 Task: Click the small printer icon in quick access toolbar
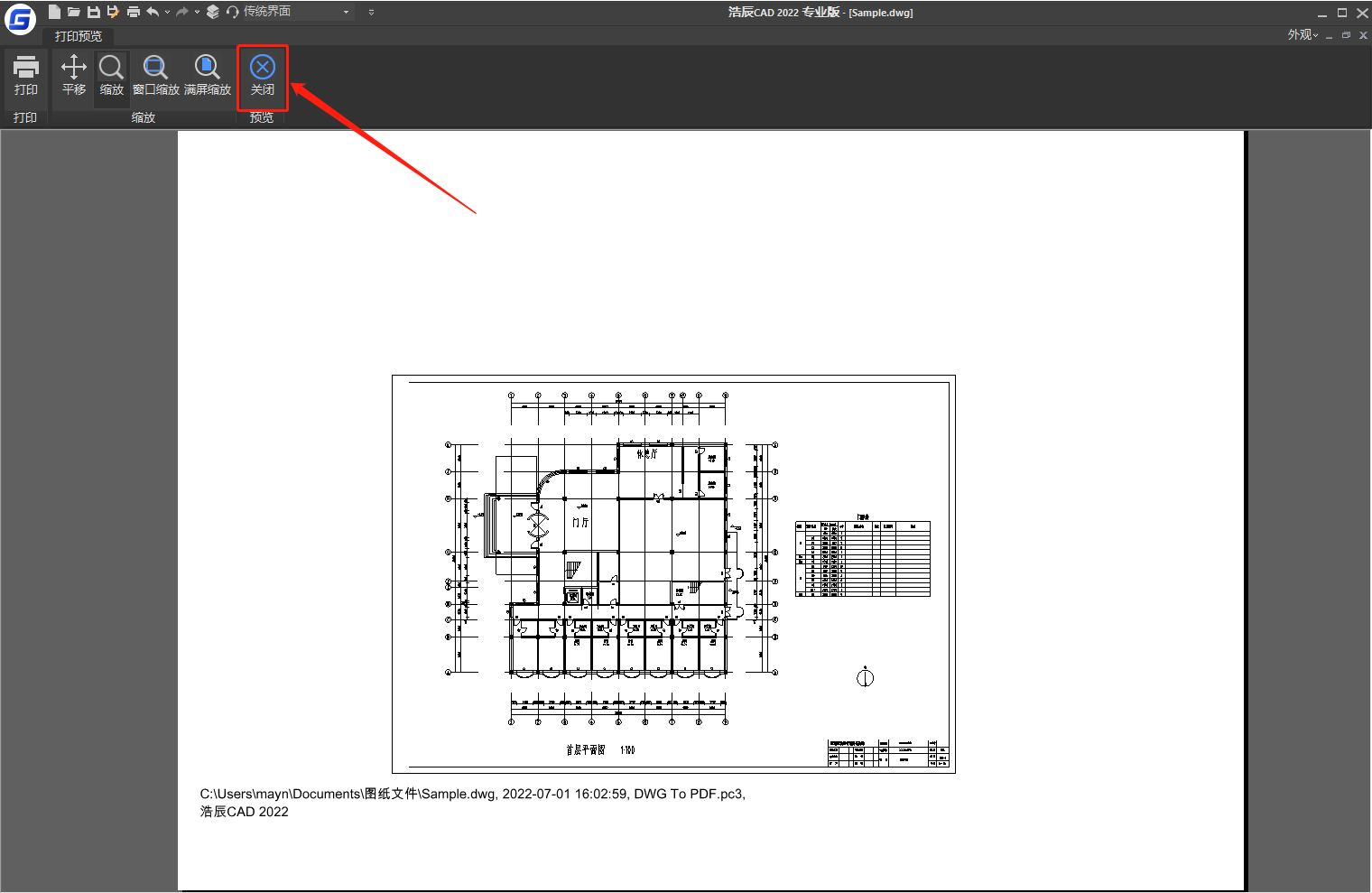click(x=134, y=12)
